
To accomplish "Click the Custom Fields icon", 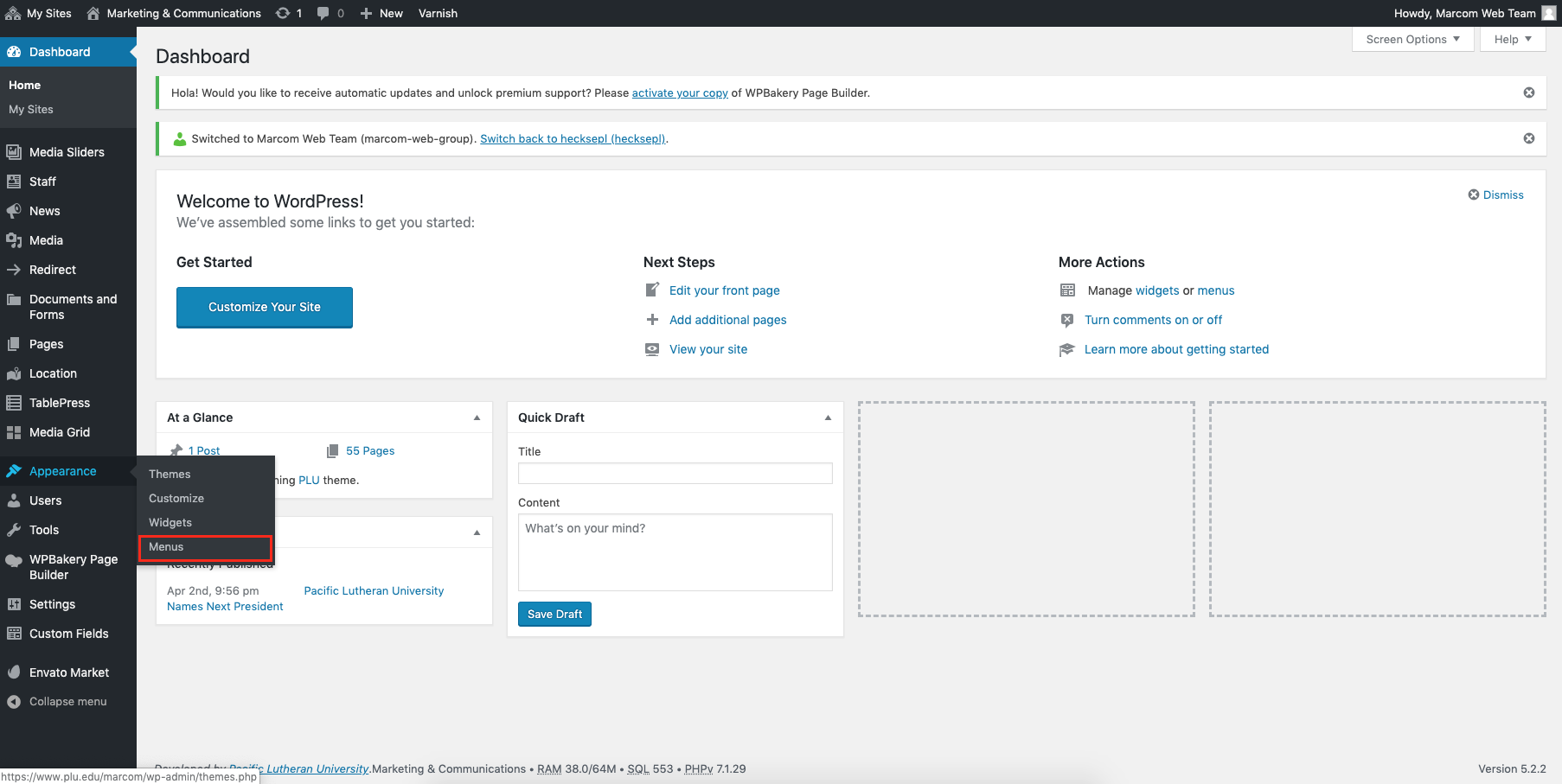I will (x=14, y=634).
